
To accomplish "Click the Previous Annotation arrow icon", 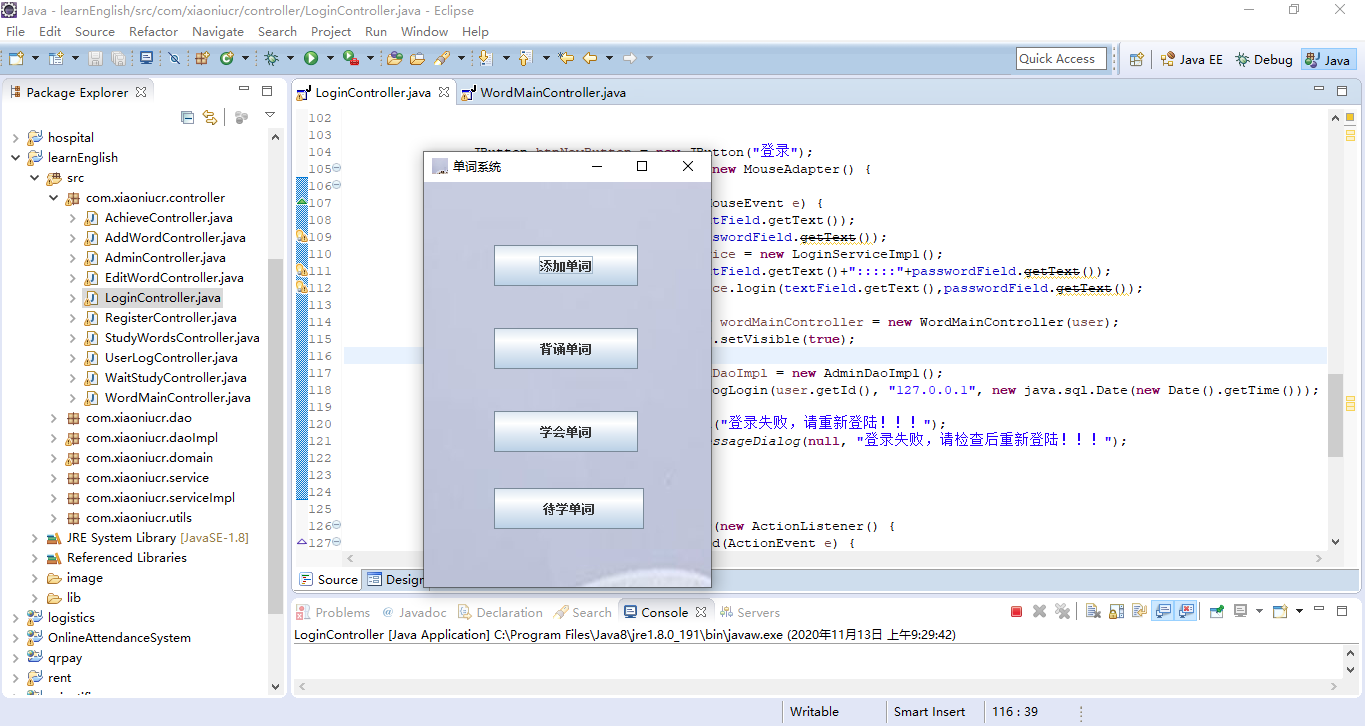I will (x=527, y=58).
